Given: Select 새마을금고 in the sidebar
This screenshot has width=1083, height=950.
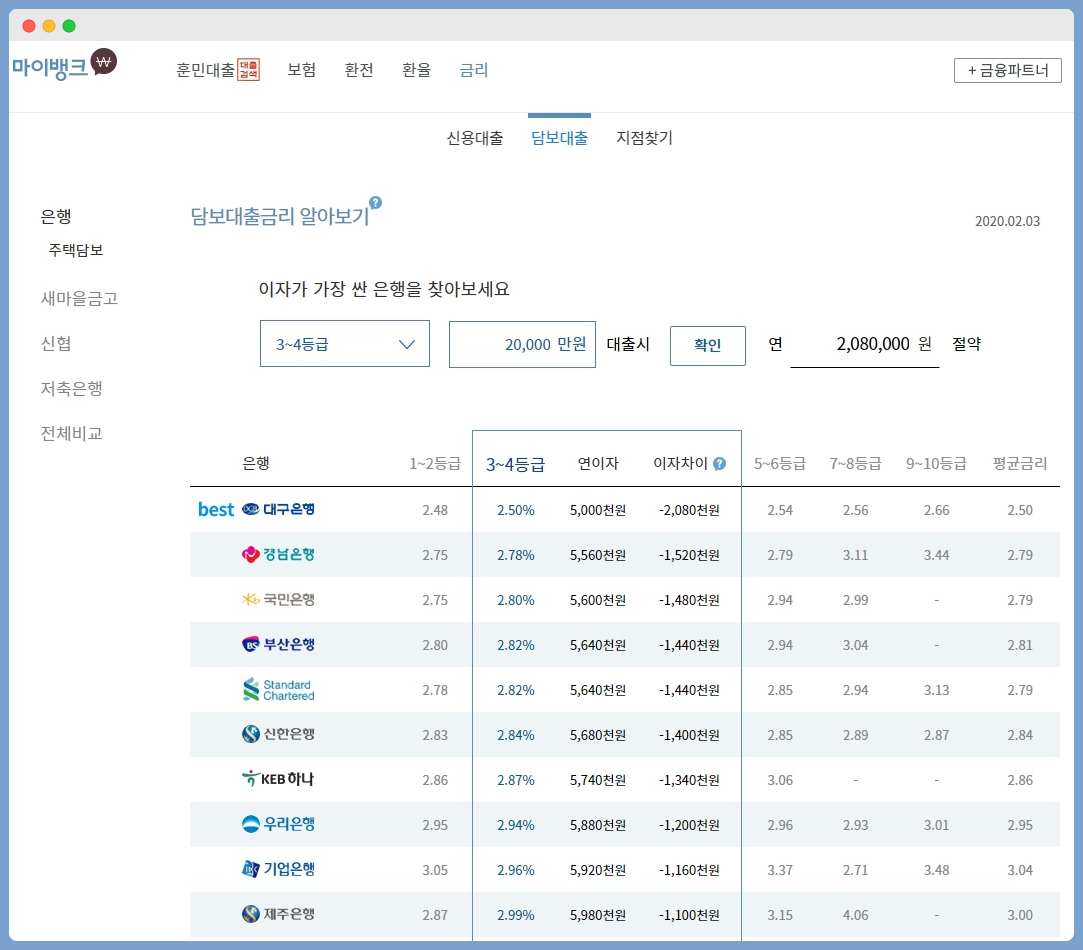Looking at the screenshot, I should (x=79, y=298).
